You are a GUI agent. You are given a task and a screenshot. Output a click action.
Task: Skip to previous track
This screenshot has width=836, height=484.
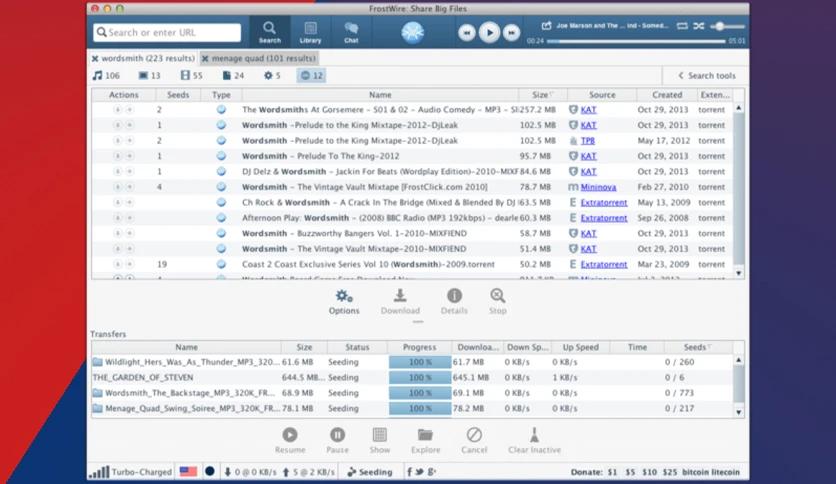(467, 33)
